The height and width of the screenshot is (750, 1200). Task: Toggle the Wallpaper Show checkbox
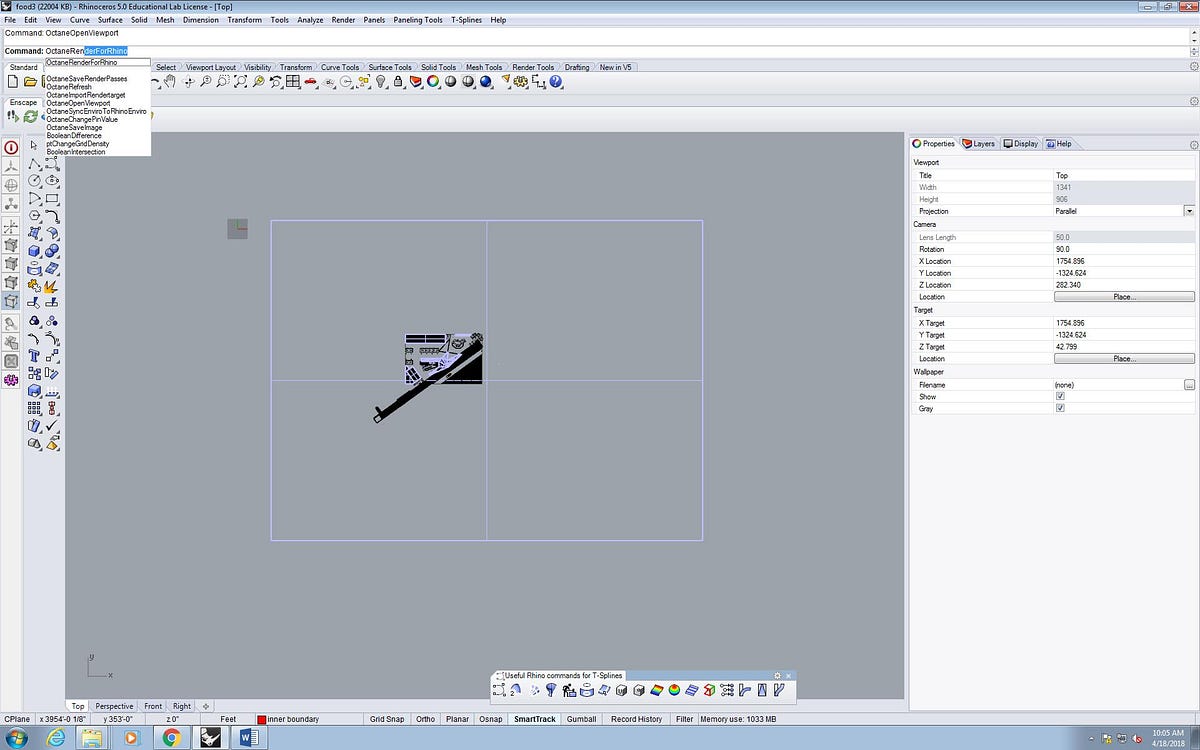[1060, 397]
